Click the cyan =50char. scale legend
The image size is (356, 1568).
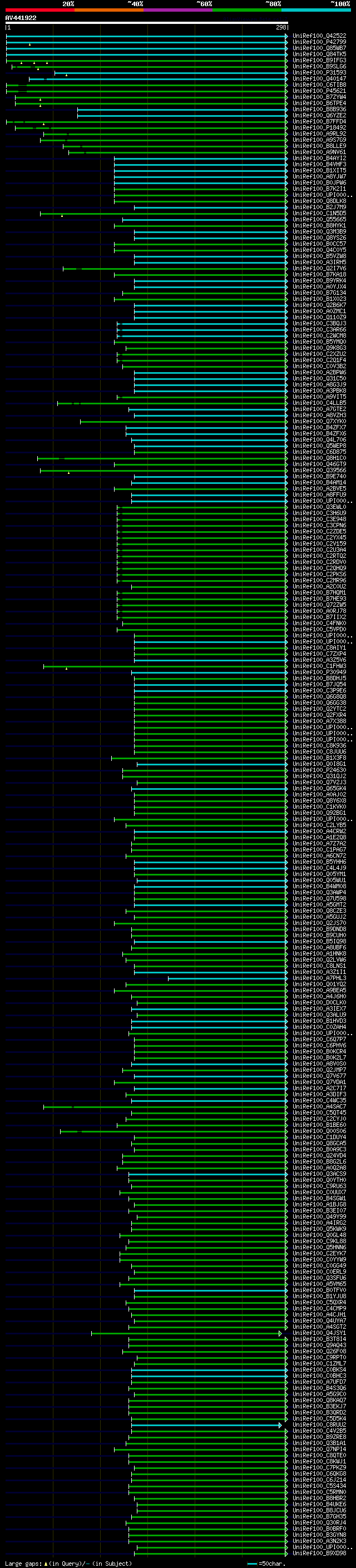click(x=266, y=1563)
